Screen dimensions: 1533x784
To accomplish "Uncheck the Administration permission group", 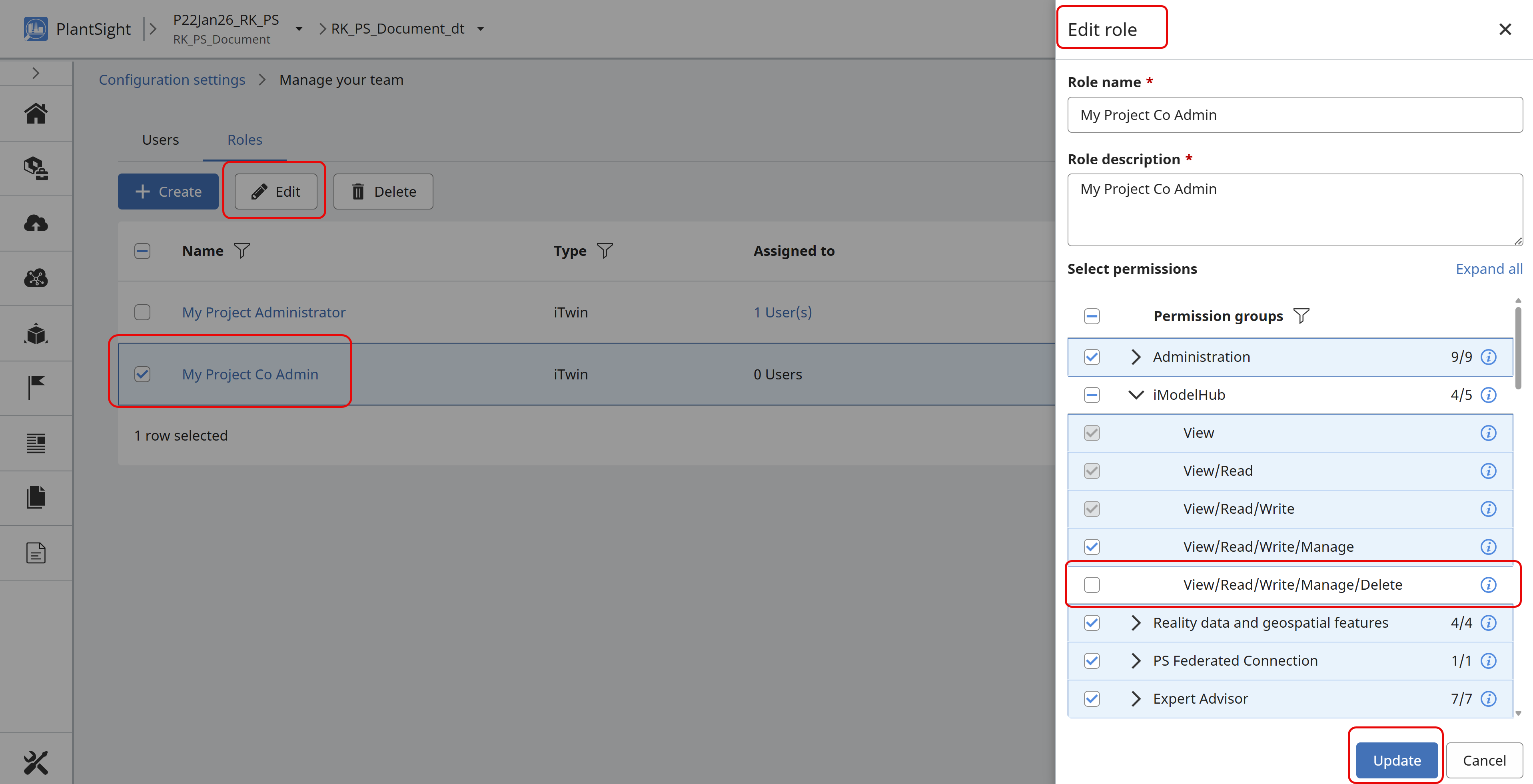I will point(1092,357).
